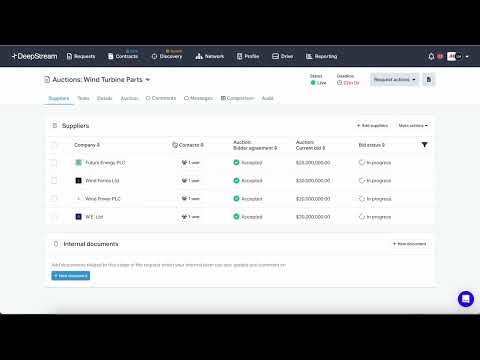This screenshot has width=480, height=360.
Task: Click In progress status for Wind Parts Ltd
Action: tap(375, 181)
